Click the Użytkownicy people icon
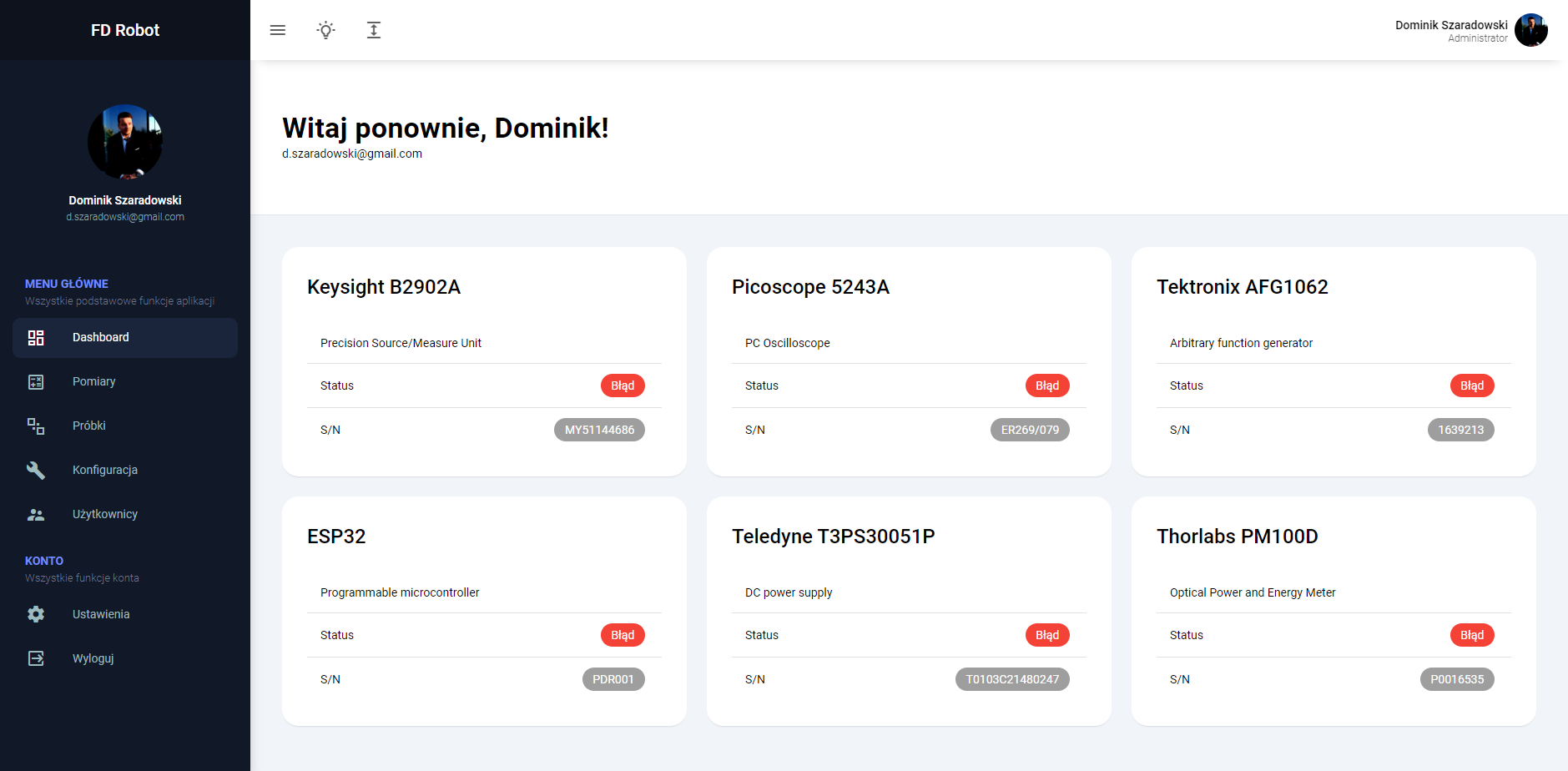 pyautogui.click(x=36, y=515)
